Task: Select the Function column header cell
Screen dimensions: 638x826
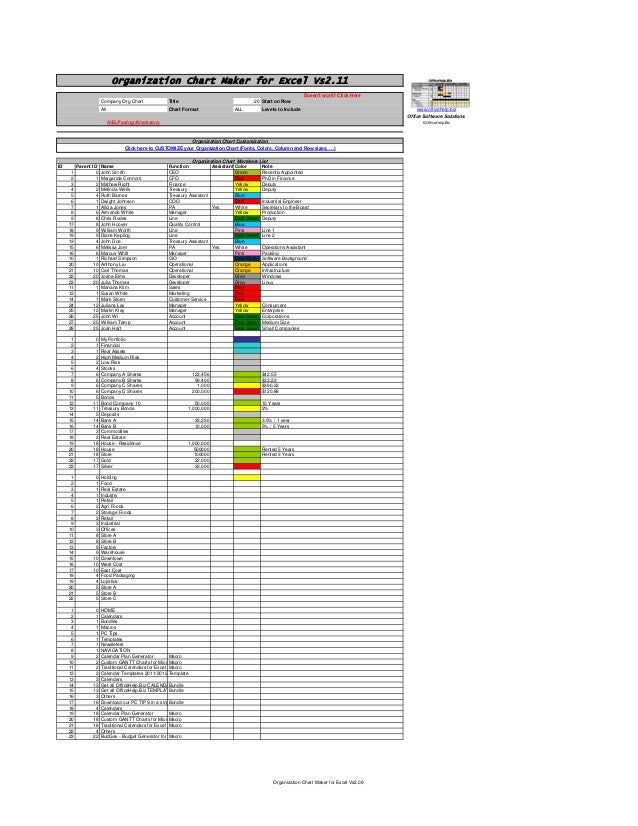Action: click(x=189, y=166)
